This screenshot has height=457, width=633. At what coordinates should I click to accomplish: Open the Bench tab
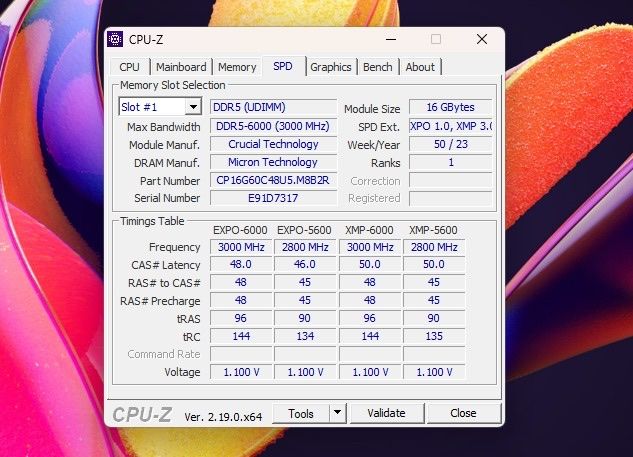click(377, 67)
